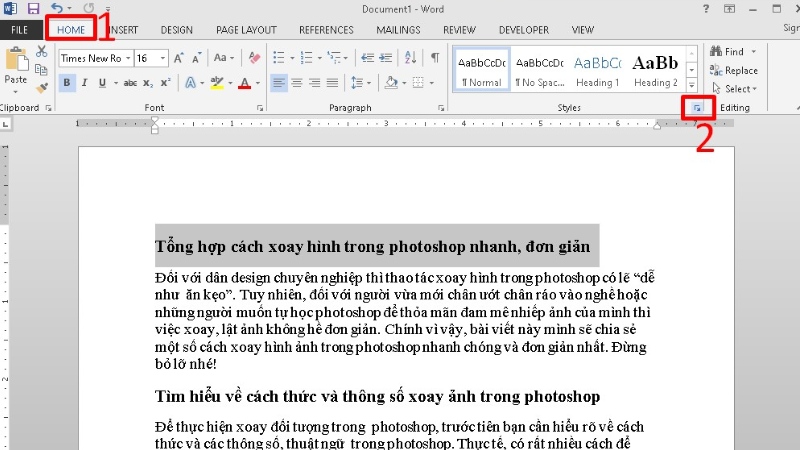Viewport: 800px width, 450px height.
Task: Apply the Heading 1 style
Action: point(597,70)
